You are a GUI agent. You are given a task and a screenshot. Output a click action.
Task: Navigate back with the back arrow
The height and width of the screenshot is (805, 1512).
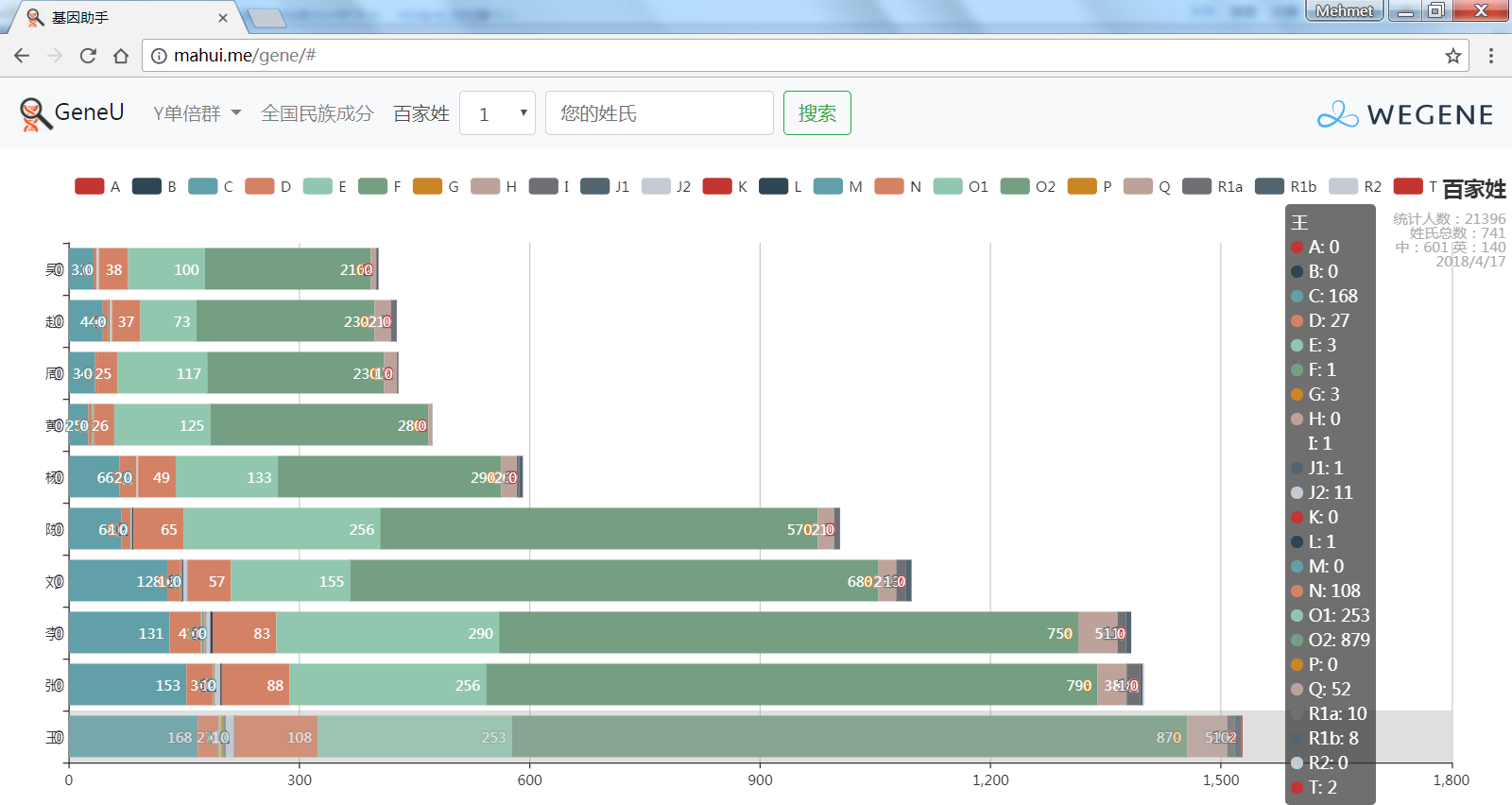pos(22,56)
